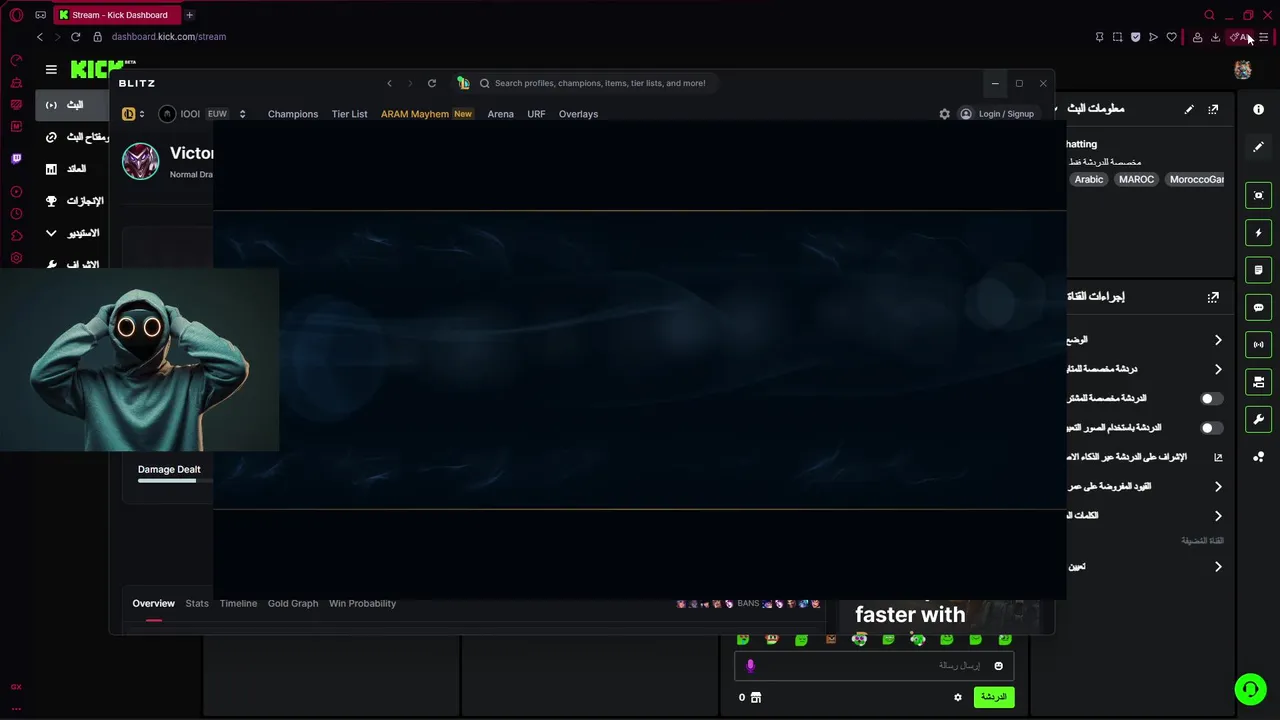Switch to the Stats tab
Screen dimensions: 1280x720
pos(197,604)
